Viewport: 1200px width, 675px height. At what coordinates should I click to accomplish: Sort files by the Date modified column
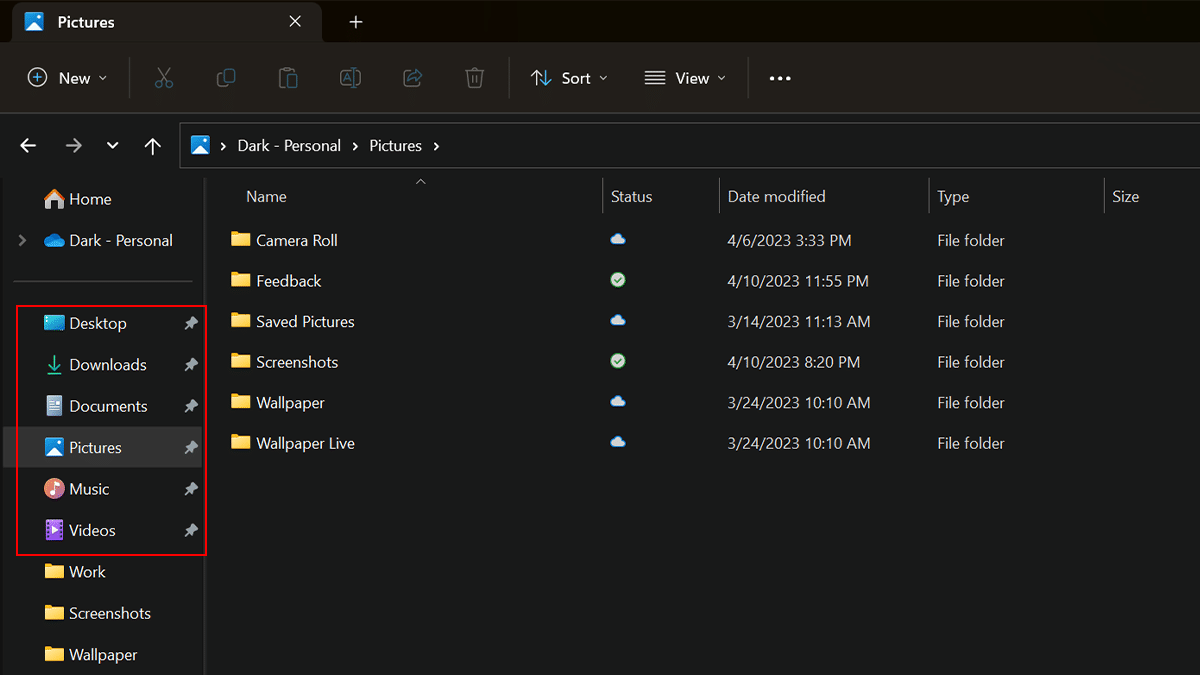776,196
